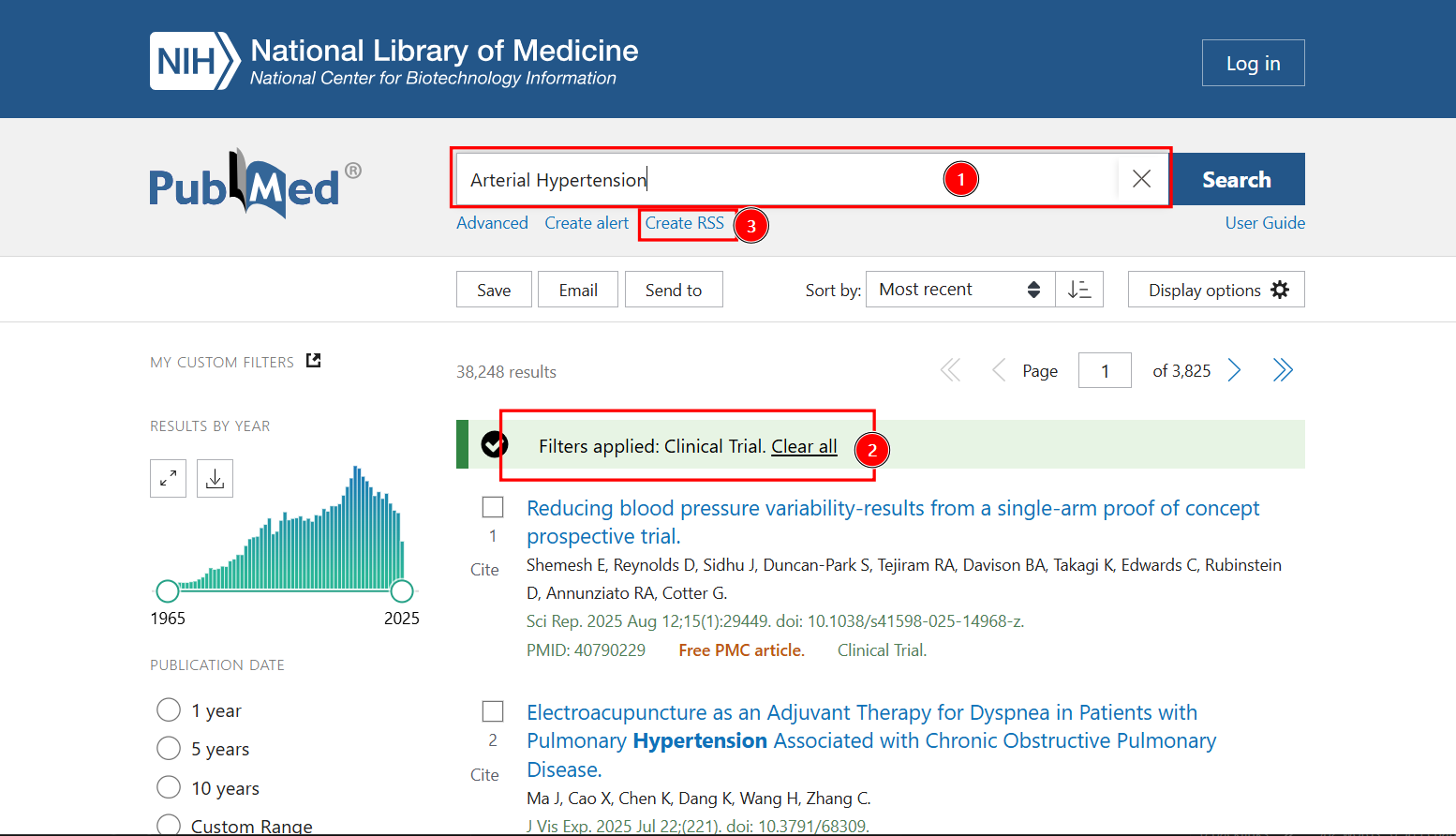Select the 1 year publication date
This screenshot has width=1456, height=836.
click(x=169, y=710)
